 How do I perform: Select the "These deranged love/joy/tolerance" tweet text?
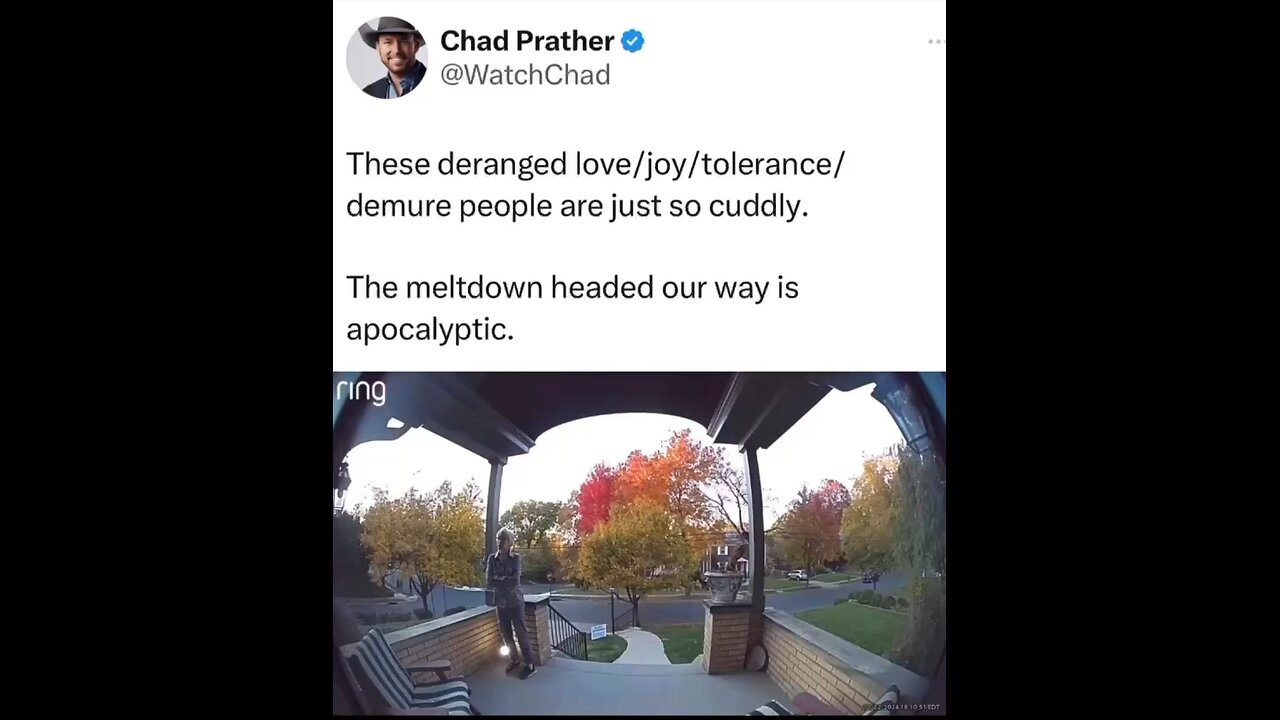(596, 184)
